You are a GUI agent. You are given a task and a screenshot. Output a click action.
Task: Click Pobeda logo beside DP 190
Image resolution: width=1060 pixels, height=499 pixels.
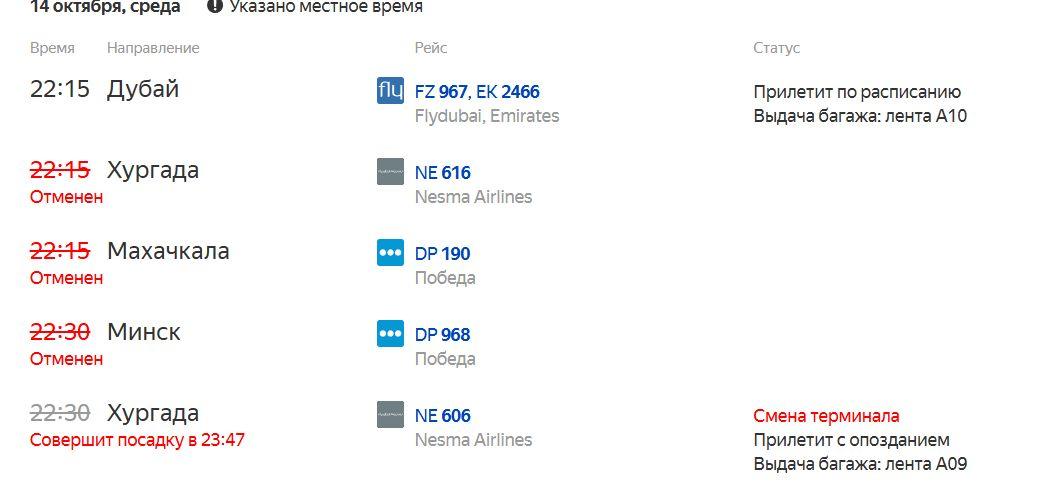(x=390, y=253)
